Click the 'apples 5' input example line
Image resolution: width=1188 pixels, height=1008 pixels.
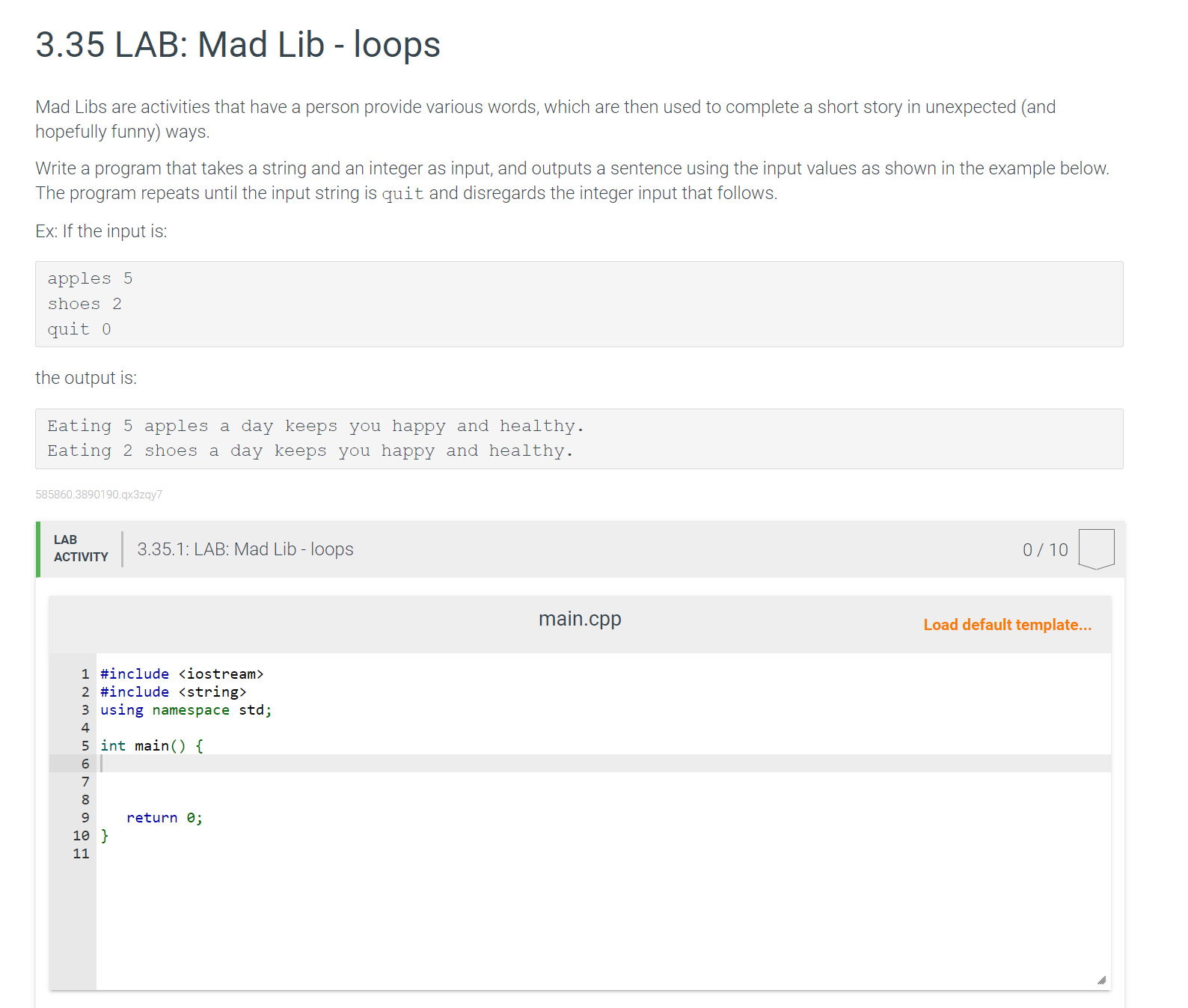coord(91,278)
